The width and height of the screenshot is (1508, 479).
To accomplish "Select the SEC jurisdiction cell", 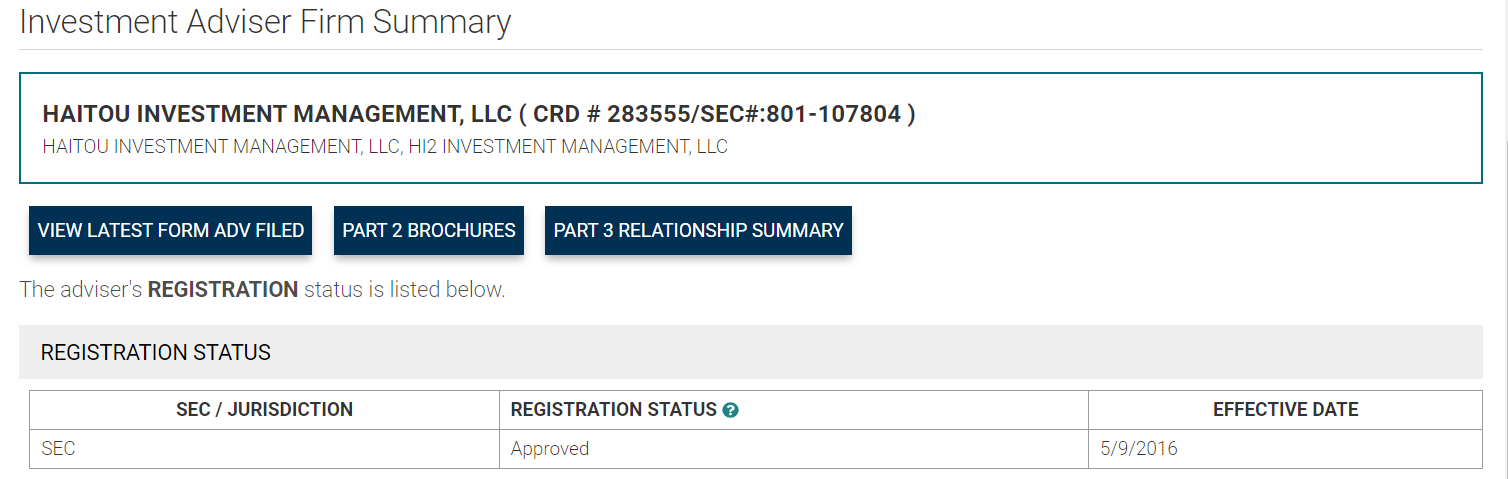I will point(264,449).
